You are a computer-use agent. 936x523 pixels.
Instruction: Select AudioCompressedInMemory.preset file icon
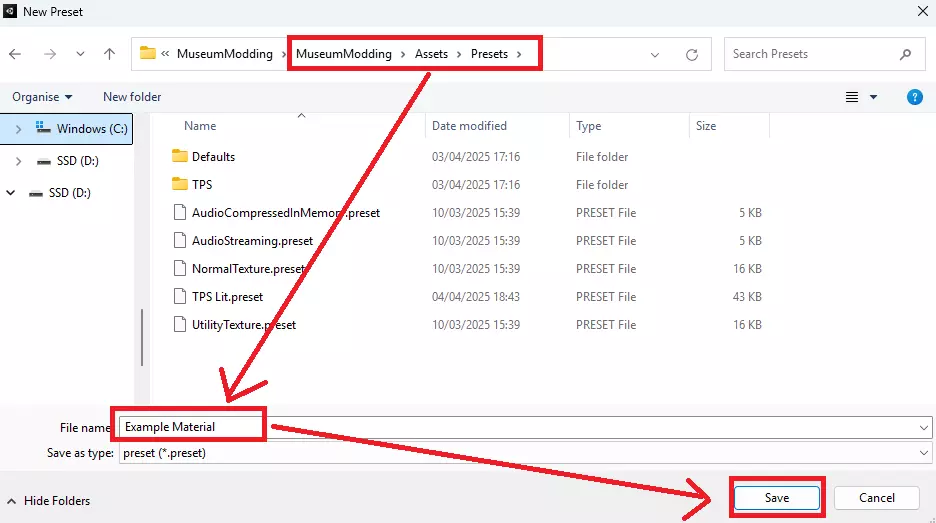[x=180, y=213]
